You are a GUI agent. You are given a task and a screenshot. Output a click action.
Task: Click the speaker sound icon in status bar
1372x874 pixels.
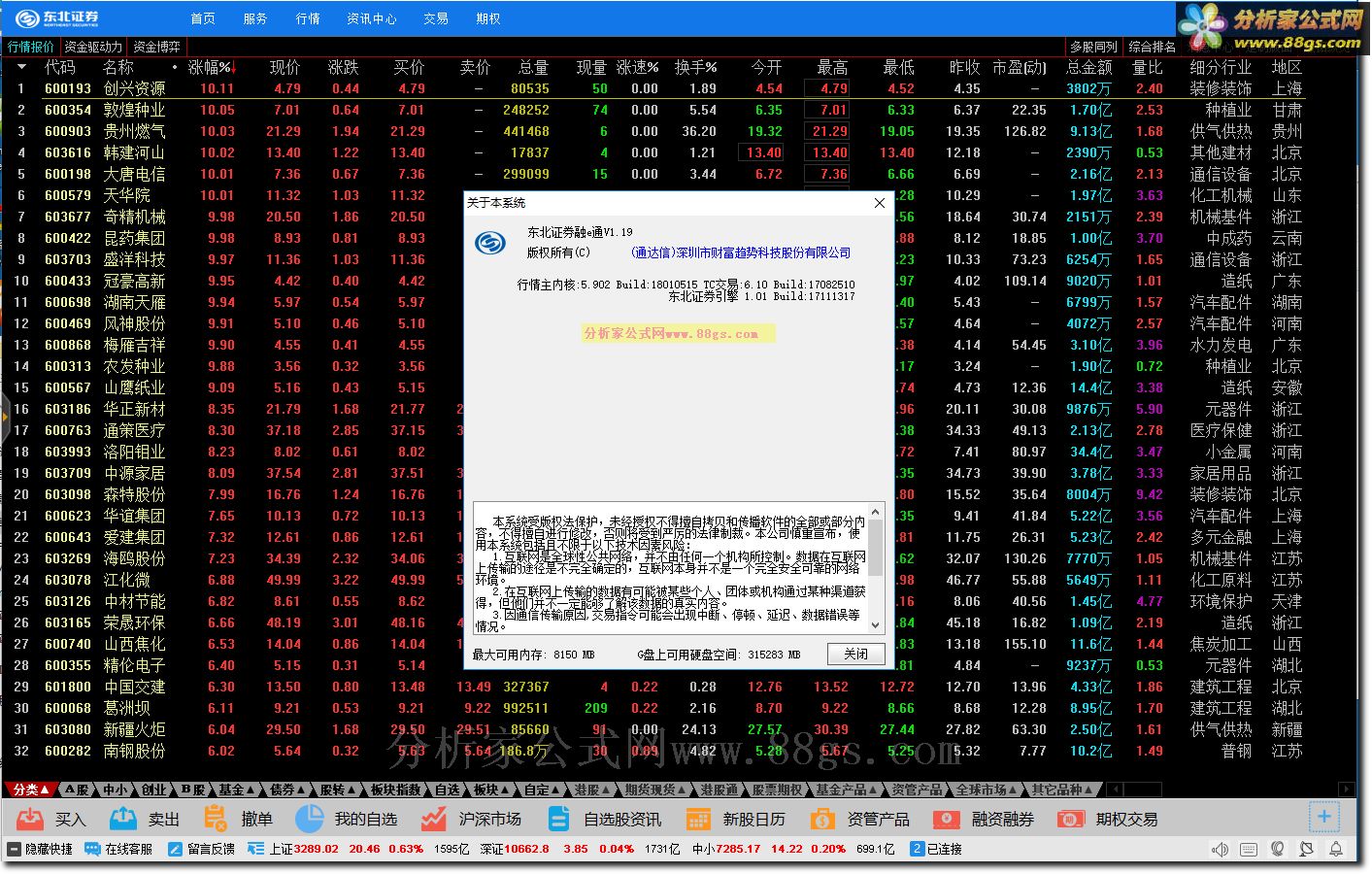pyautogui.click(x=1221, y=850)
